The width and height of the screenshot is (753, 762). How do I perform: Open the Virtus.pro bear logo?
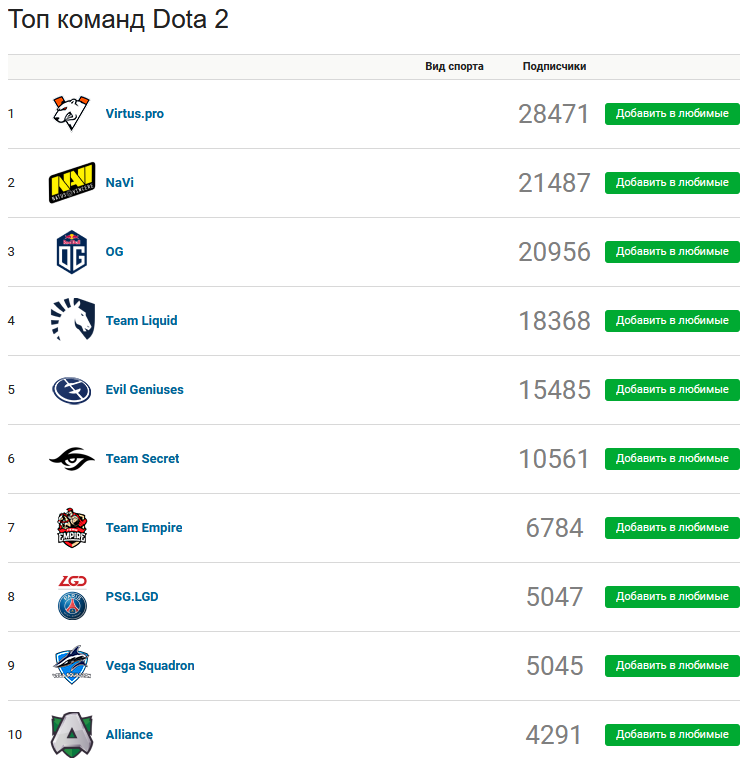(x=71, y=114)
